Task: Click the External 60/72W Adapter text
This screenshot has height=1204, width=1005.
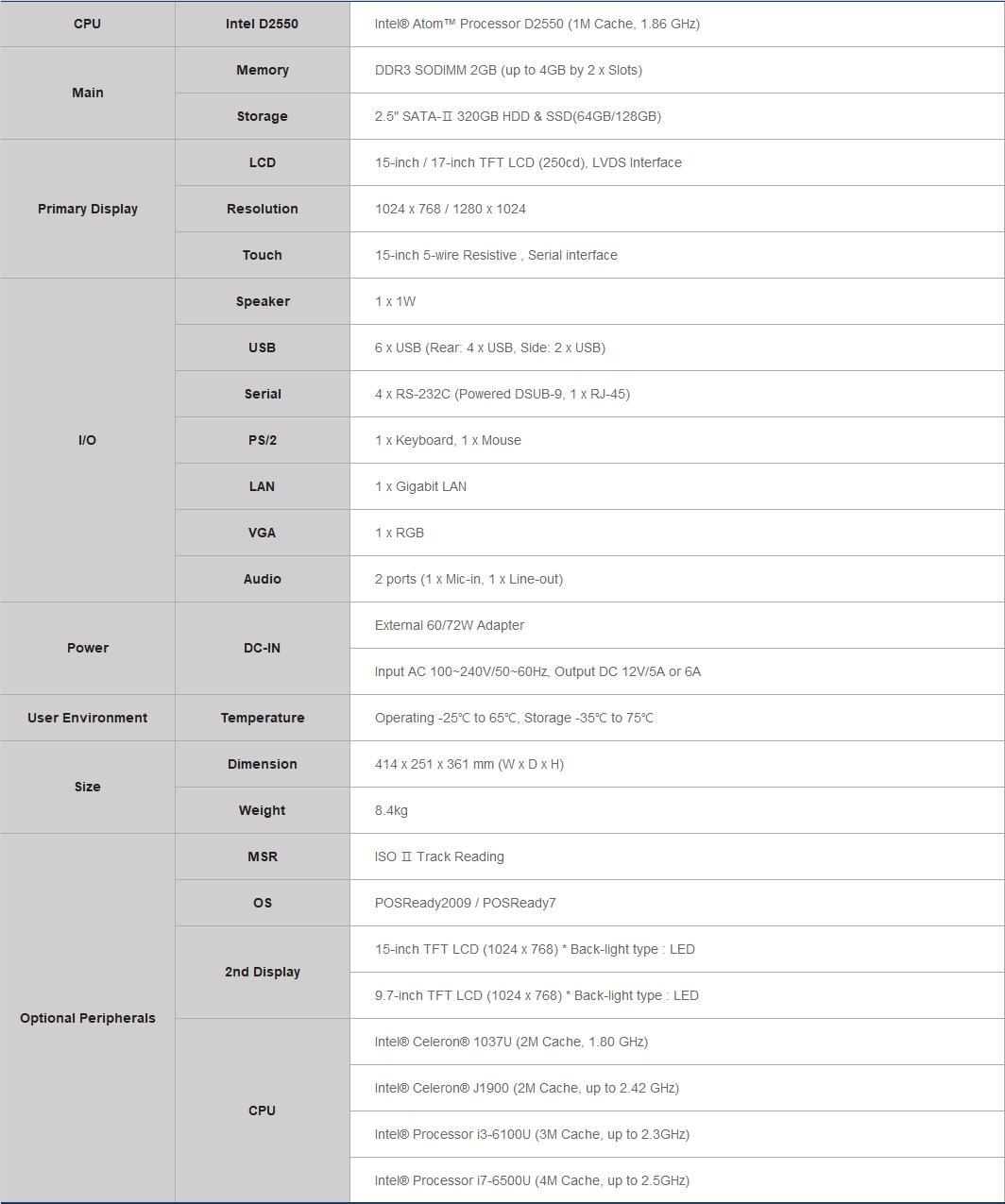Action: coord(449,625)
